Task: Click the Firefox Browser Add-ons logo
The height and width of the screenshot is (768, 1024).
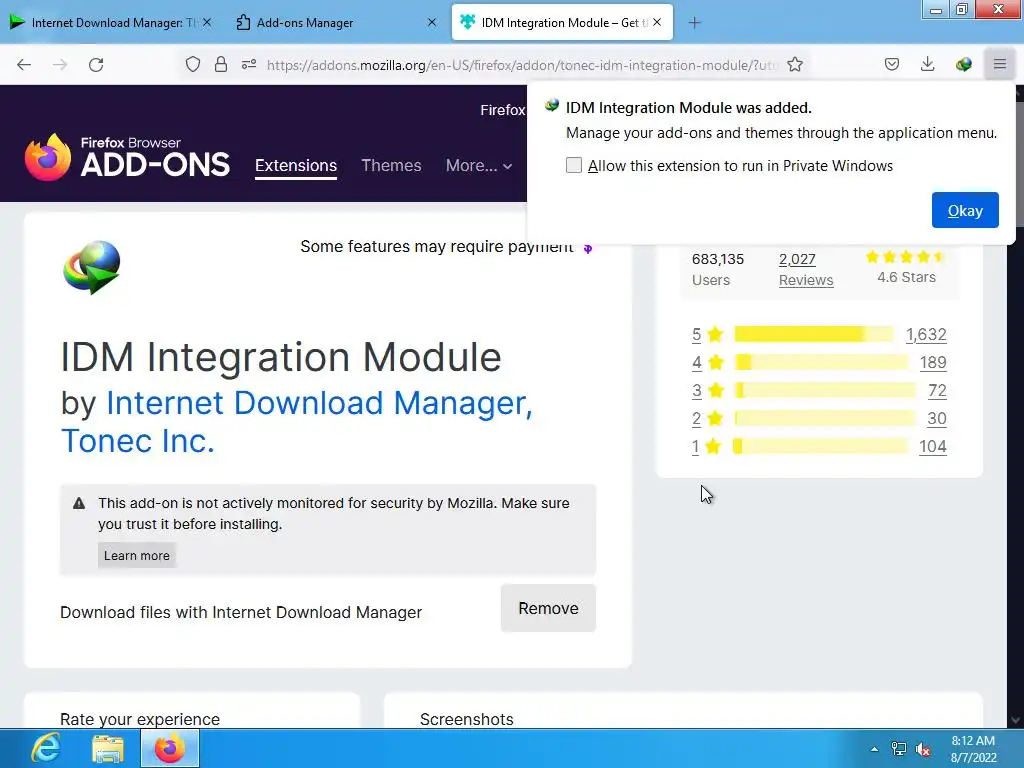Action: [127, 157]
